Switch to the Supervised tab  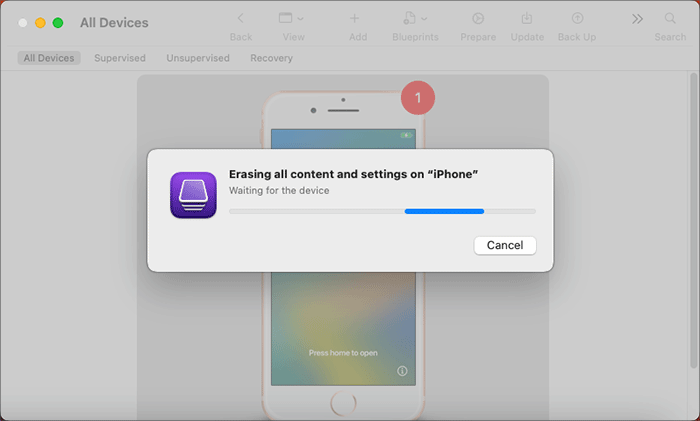120,58
